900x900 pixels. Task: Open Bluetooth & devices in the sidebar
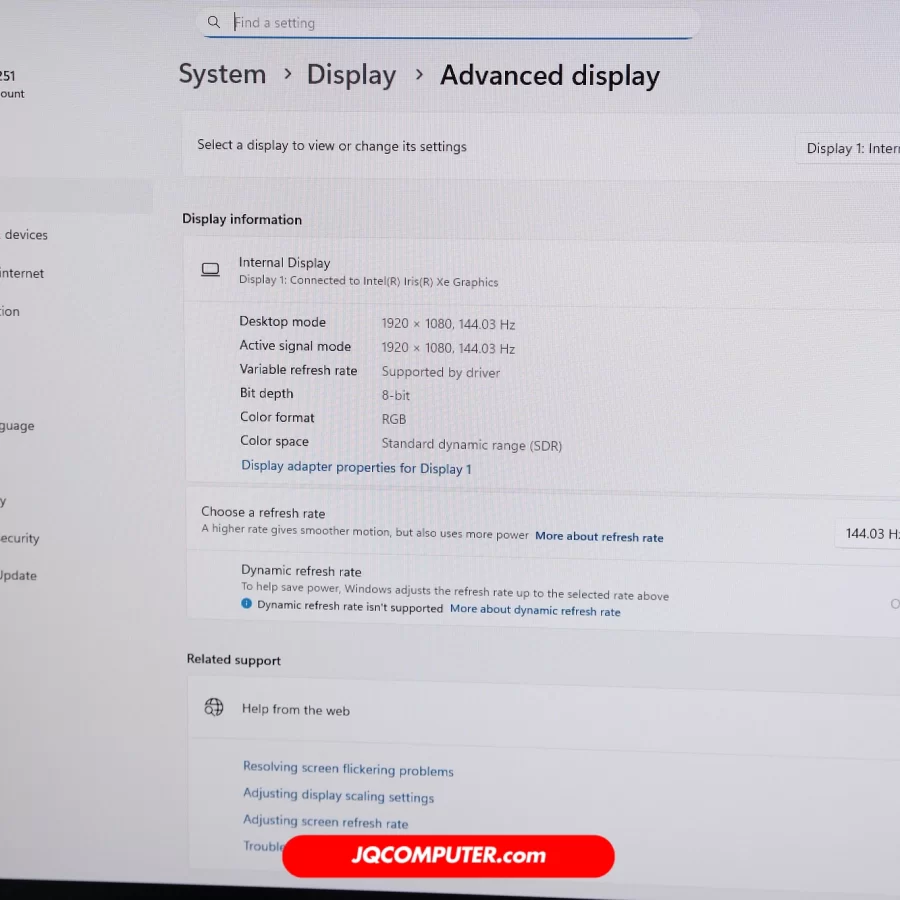click(26, 235)
